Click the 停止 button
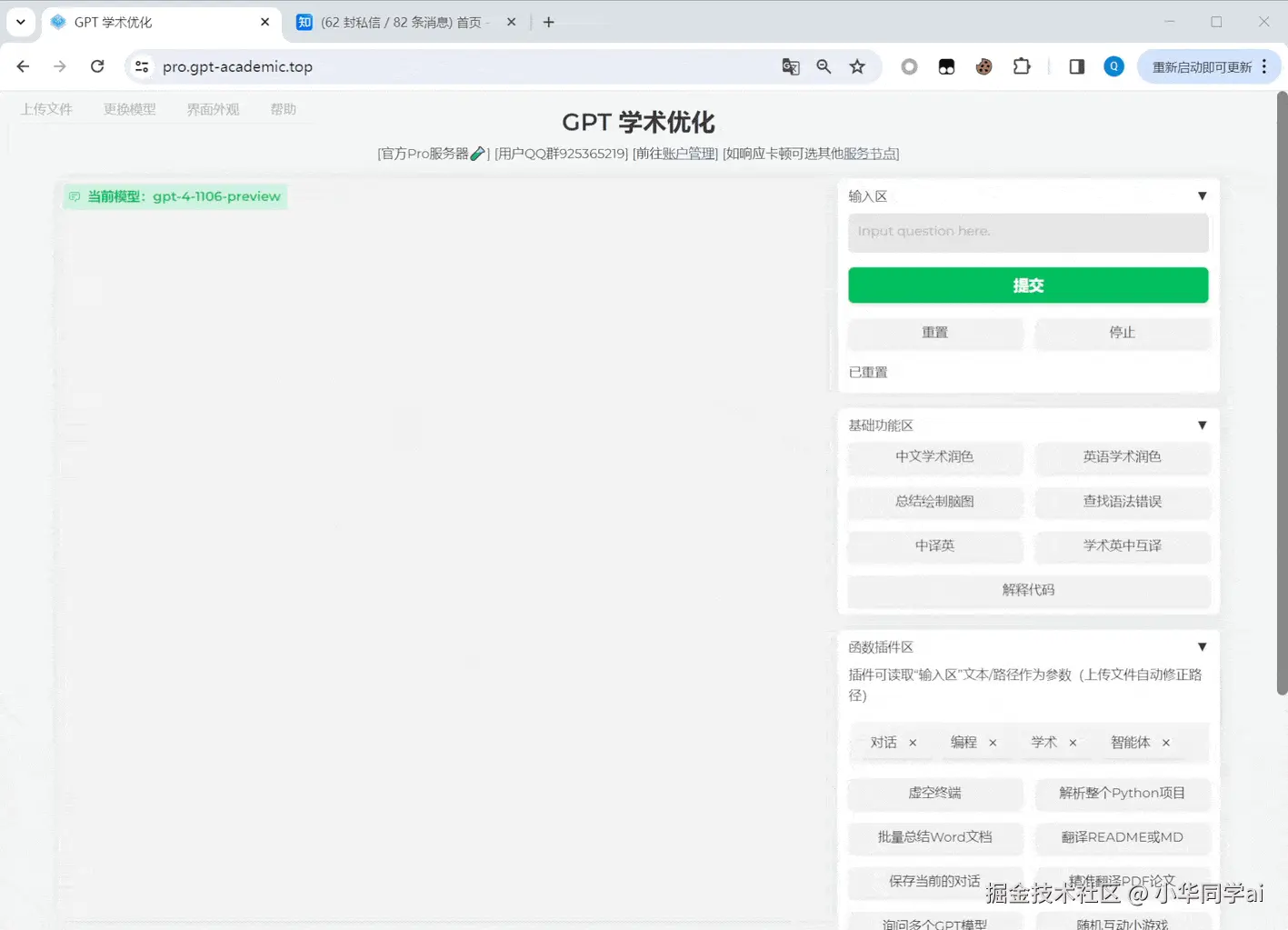 click(x=1122, y=333)
